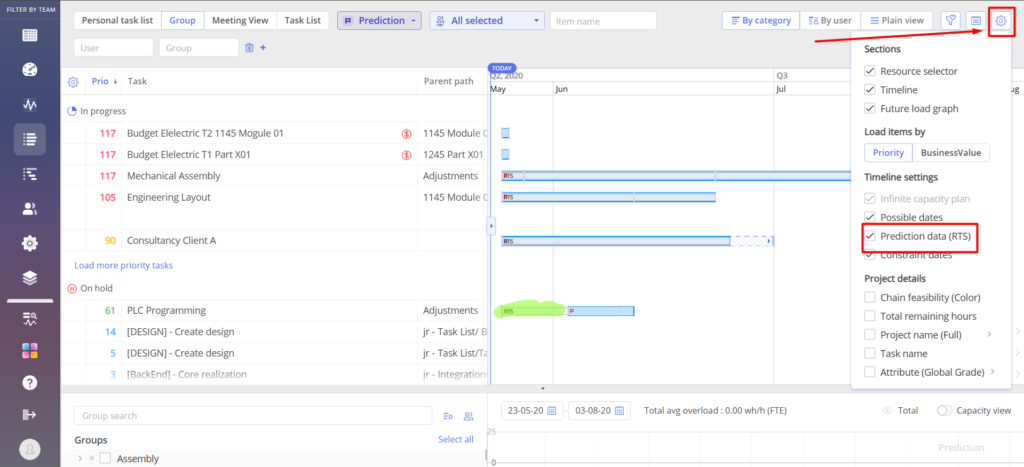Toggle the Prediction data (RTS) checkbox
Screen dimensions: 1024x467
[870, 236]
